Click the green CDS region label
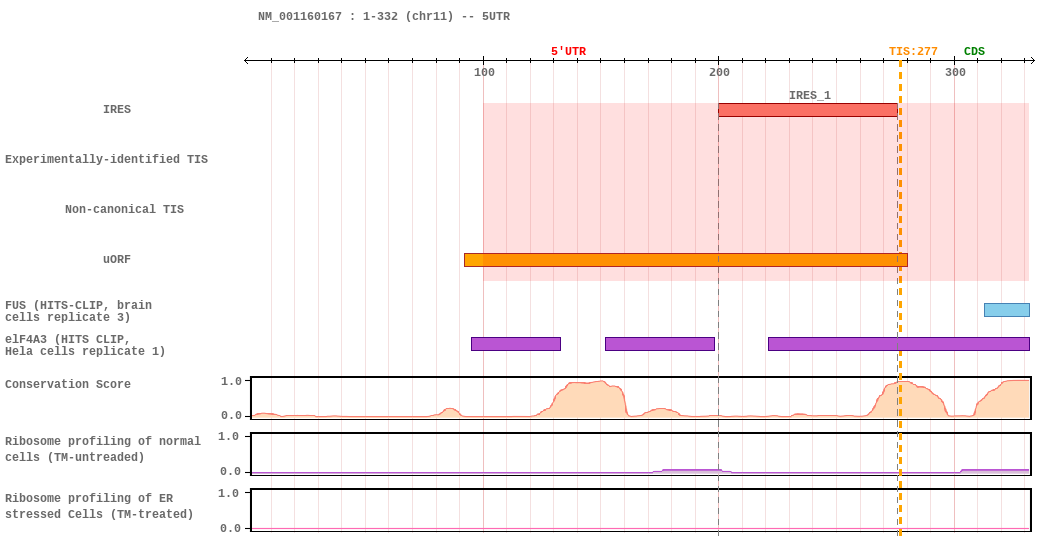This screenshot has width=1050, height=542. tap(974, 52)
